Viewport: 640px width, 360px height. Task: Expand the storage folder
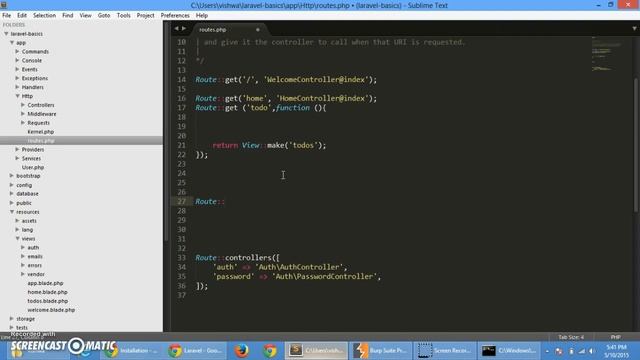click(12, 319)
